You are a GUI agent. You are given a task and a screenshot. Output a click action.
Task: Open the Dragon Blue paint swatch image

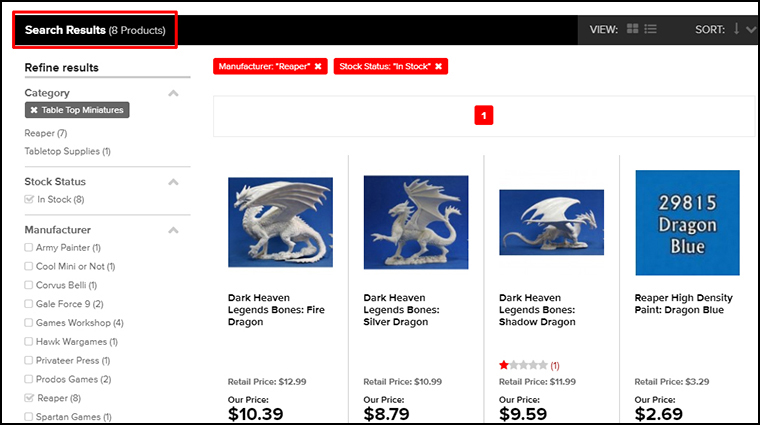pos(687,222)
